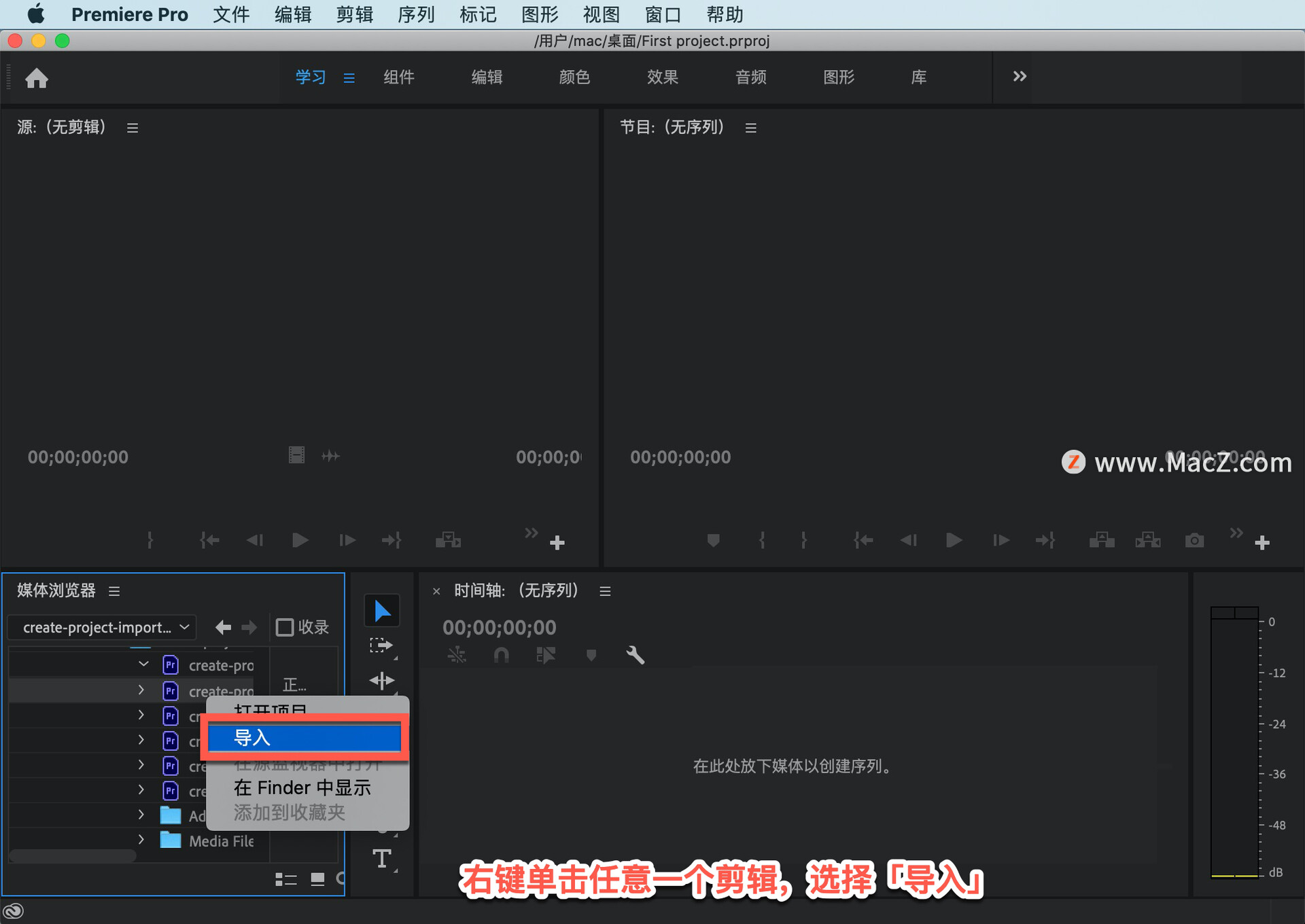Open the create-project-import path dropdown

103,627
